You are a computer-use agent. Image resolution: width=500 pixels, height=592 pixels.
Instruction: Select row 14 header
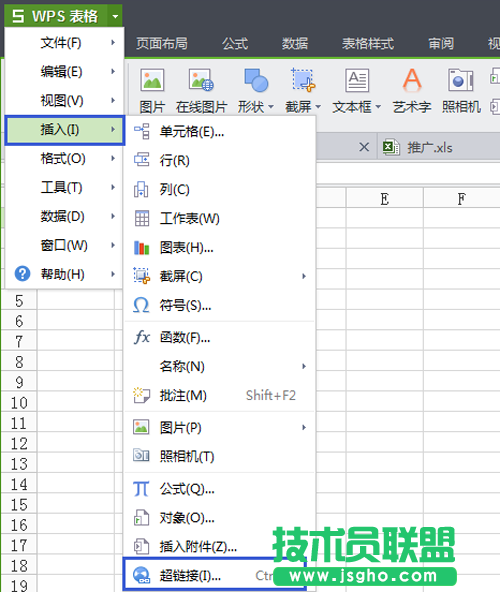[x=19, y=484]
